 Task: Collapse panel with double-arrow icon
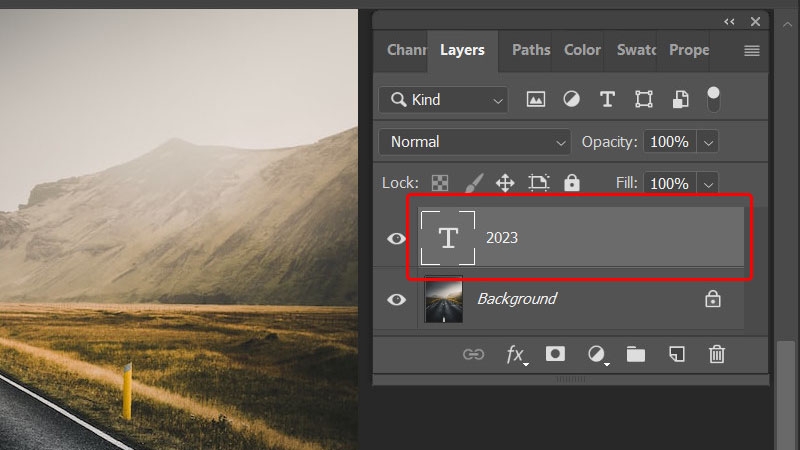click(x=729, y=21)
